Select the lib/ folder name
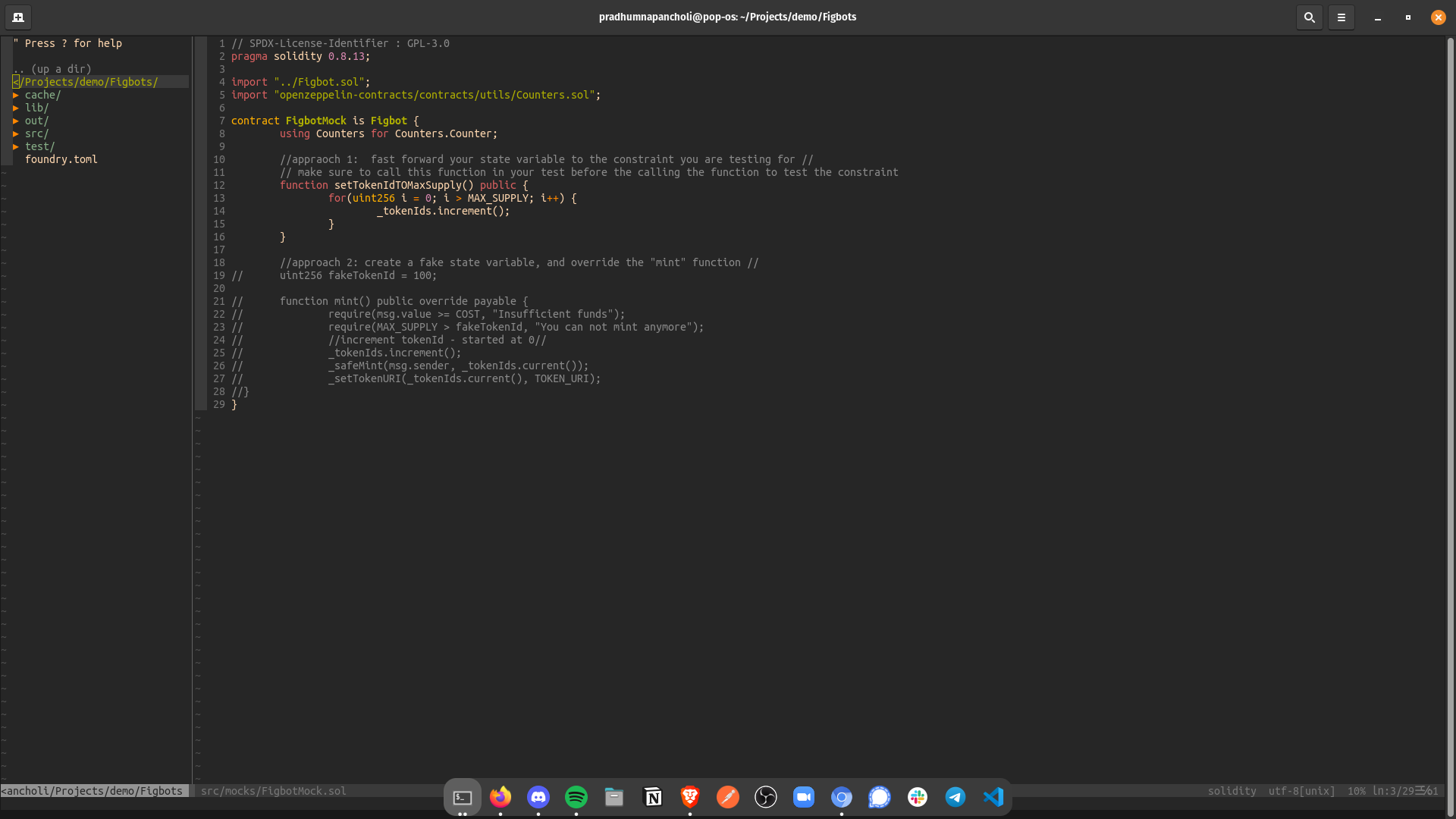The height and width of the screenshot is (819, 1456). pos(37,108)
